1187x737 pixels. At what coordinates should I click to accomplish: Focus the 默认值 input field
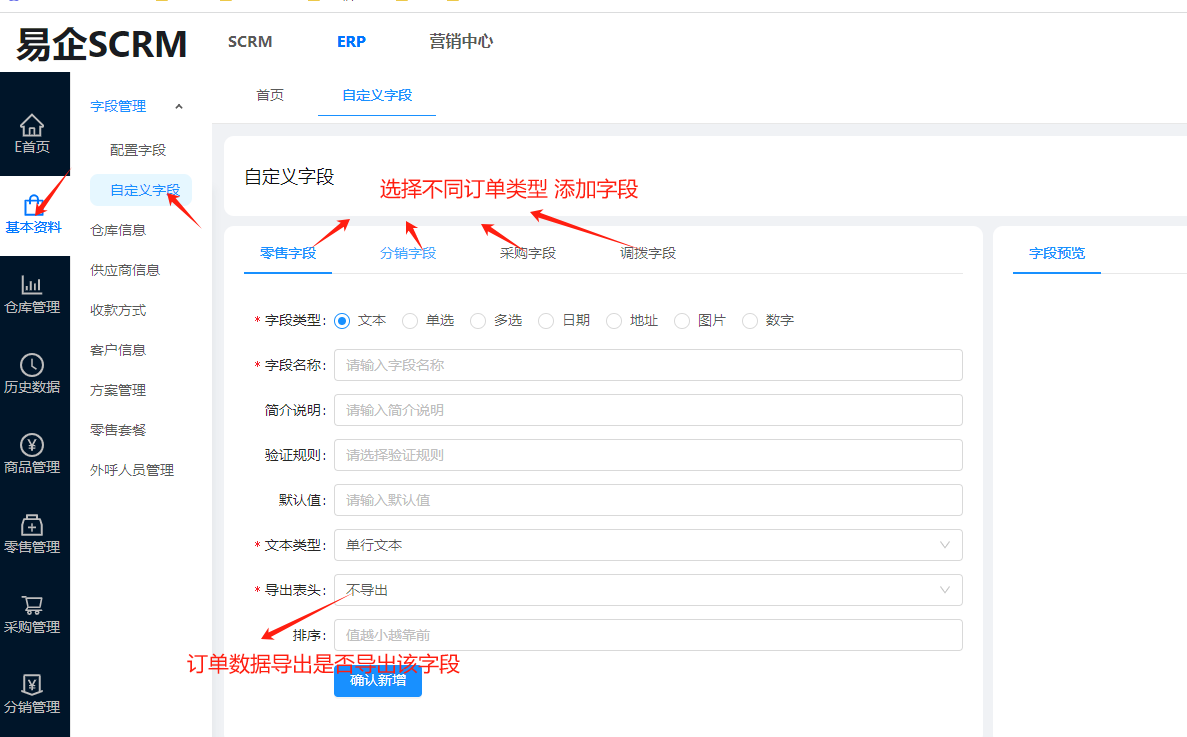pos(648,500)
